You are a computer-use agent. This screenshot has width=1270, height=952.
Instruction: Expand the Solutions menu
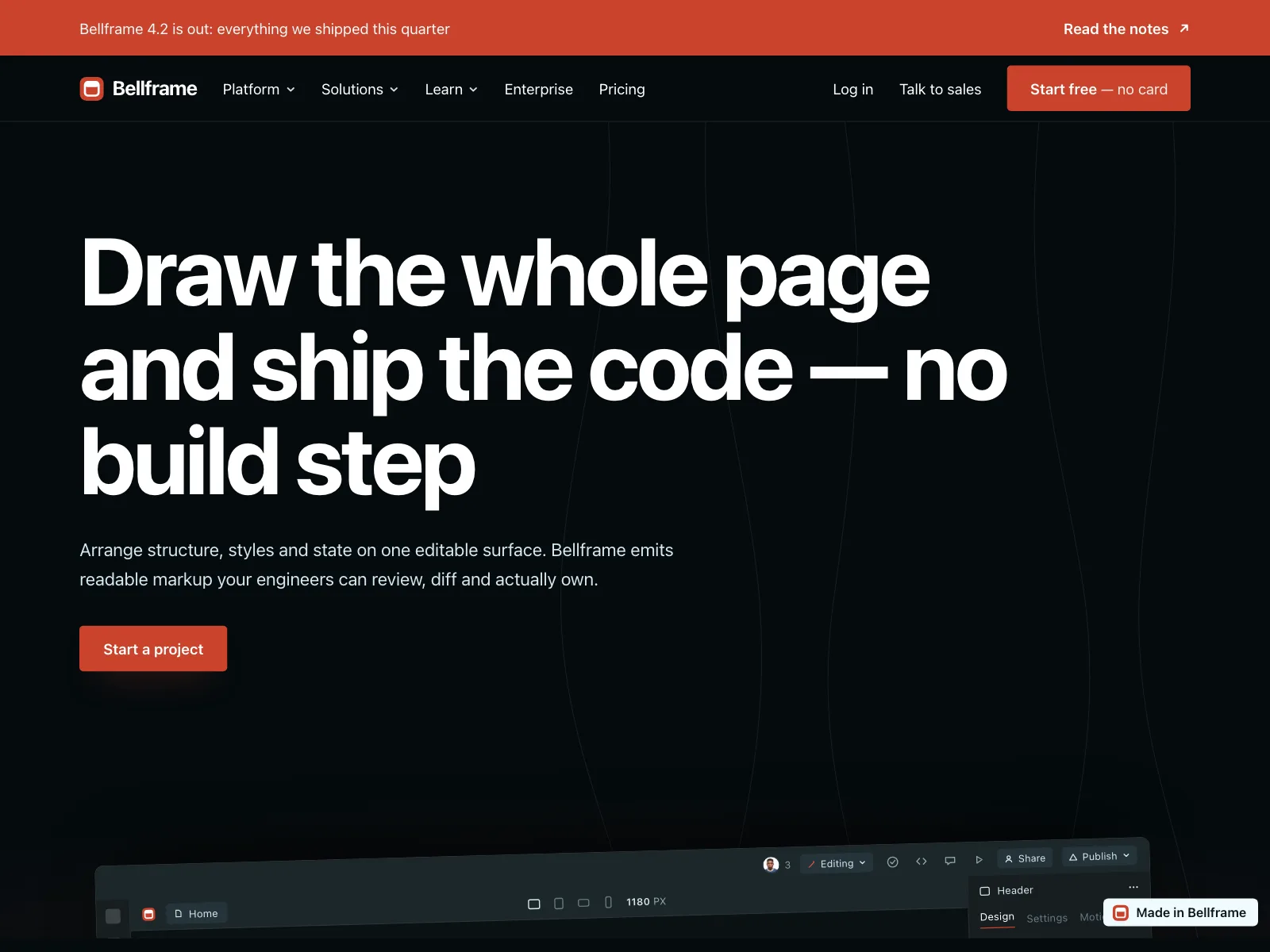(360, 90)
